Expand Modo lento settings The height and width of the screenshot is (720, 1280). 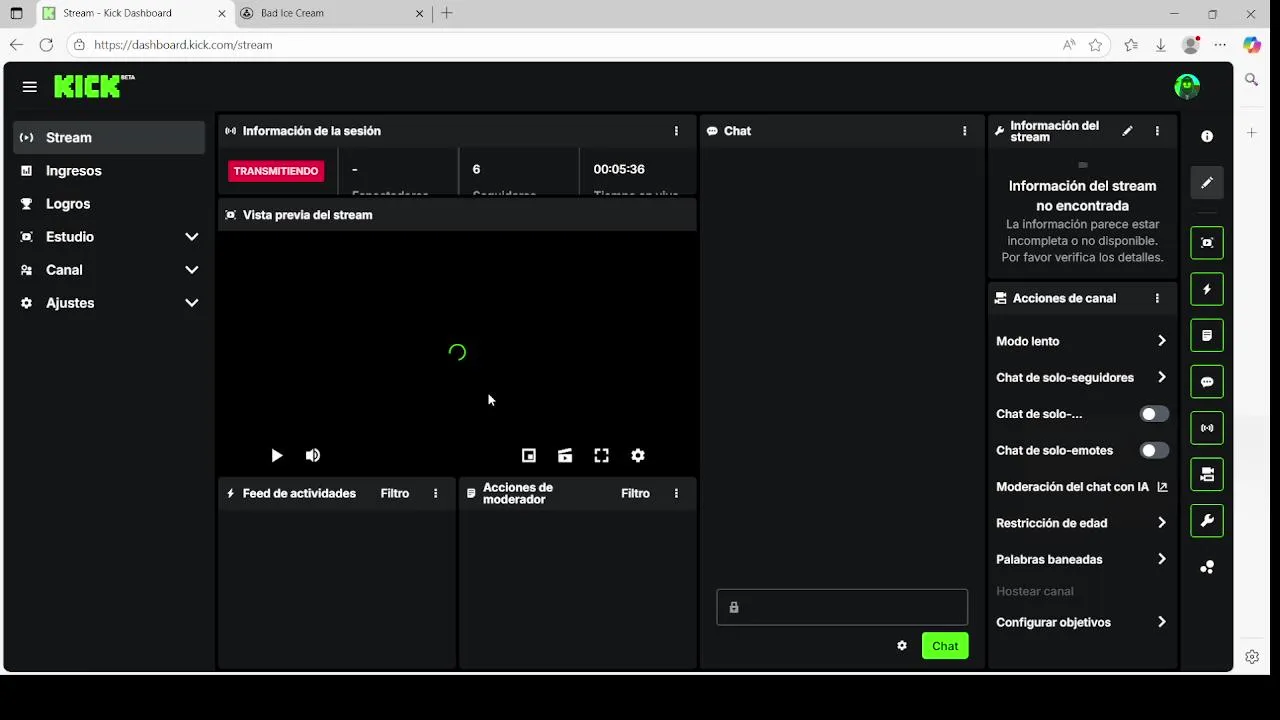pos(1082,342)
